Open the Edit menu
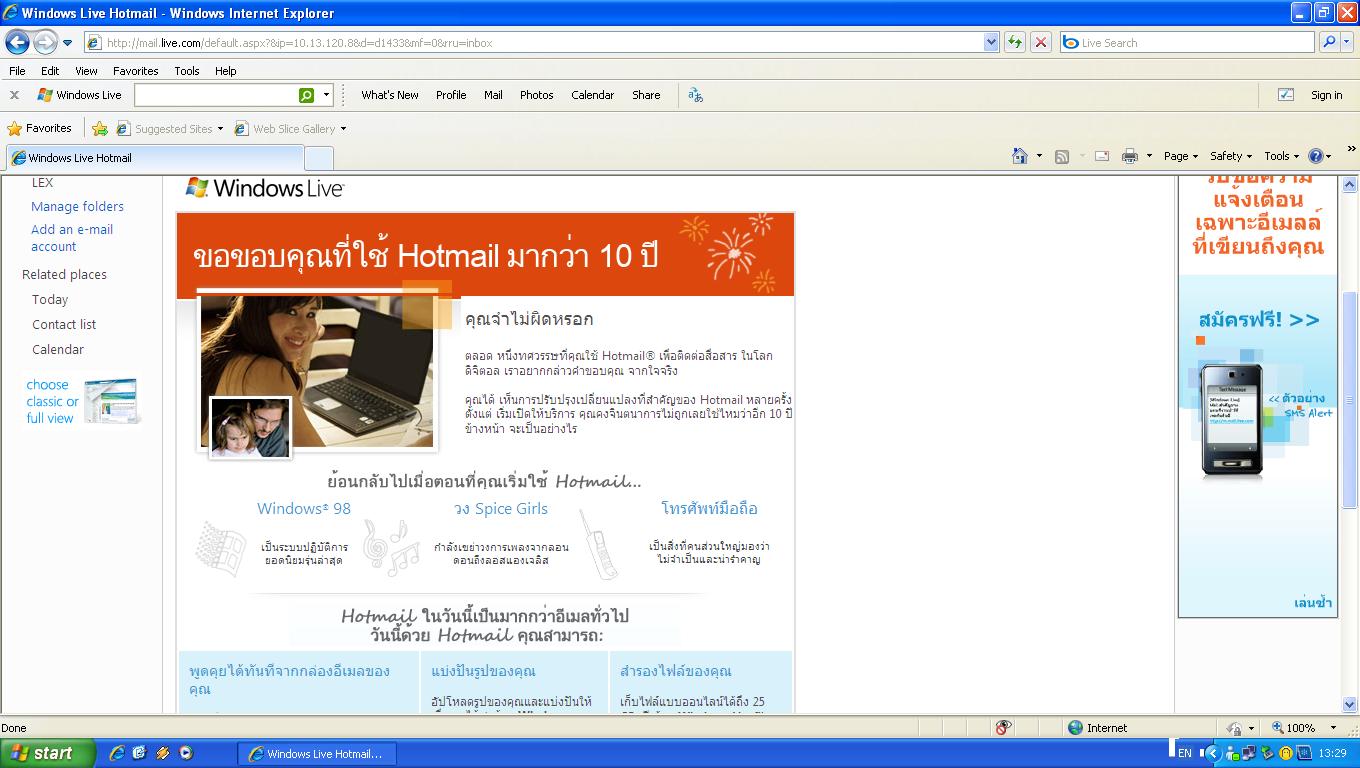The height and width of the screenshot is (768, 1360). click(x=50, y=71)
